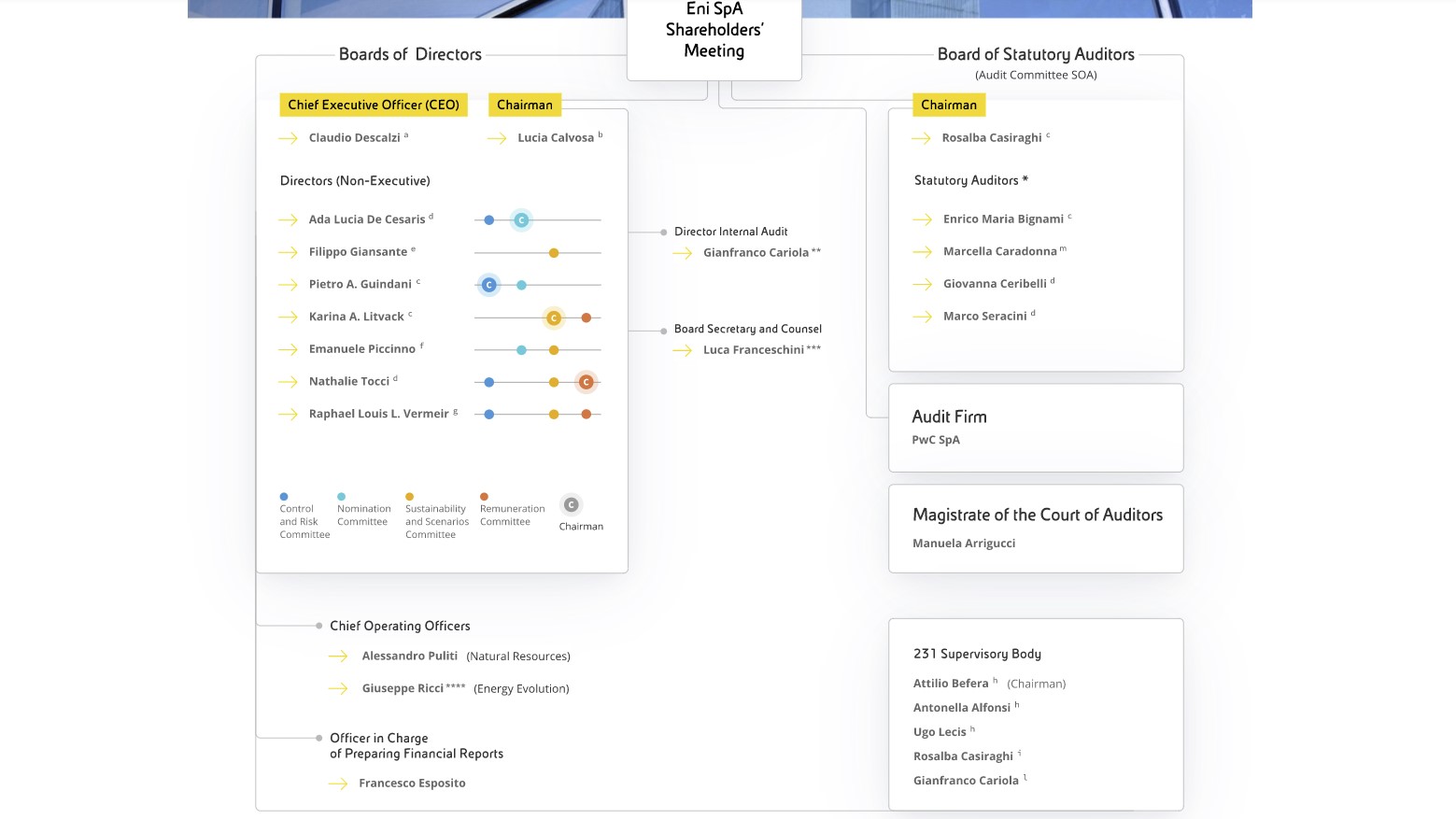
Task: Click the name Giovanna Ceribelli
Action: coord(995,284)
